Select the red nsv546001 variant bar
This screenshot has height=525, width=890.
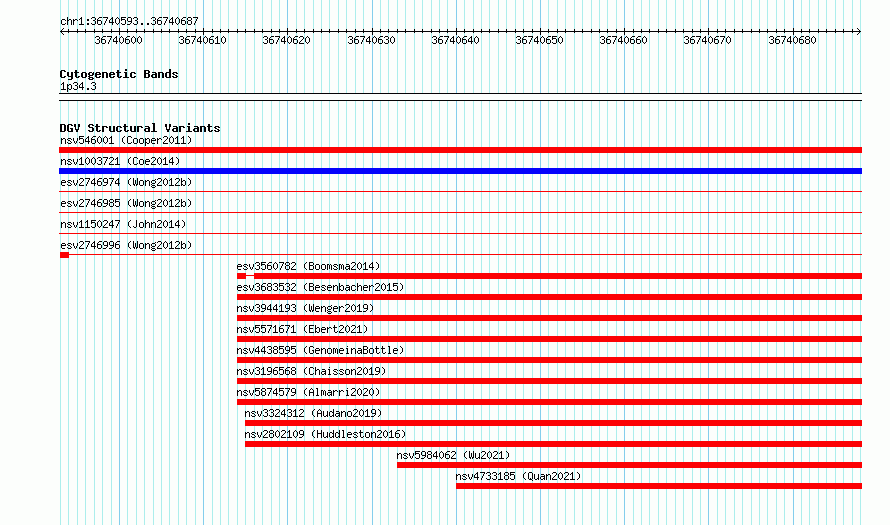(460, 150)
